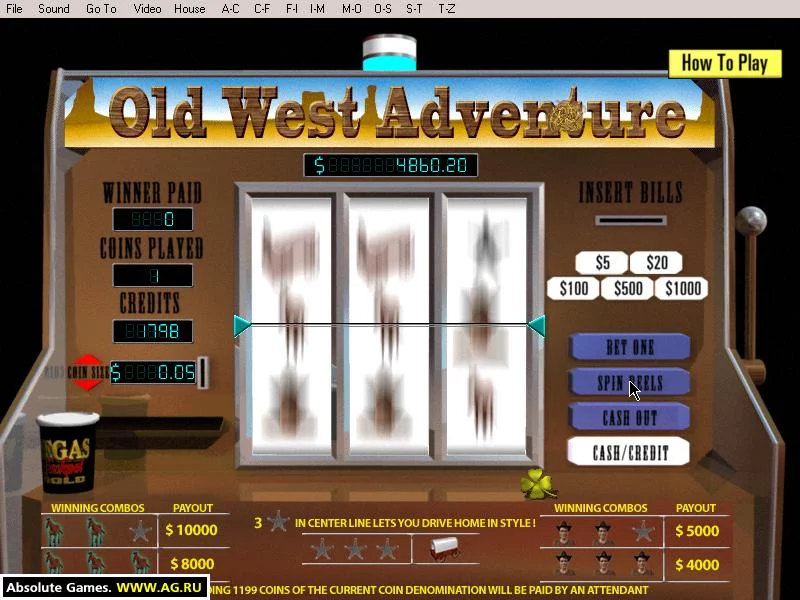Viewport: 800px width, 600px height.
Task: Click the cyan light atop the machine
Action: (389, 63)
